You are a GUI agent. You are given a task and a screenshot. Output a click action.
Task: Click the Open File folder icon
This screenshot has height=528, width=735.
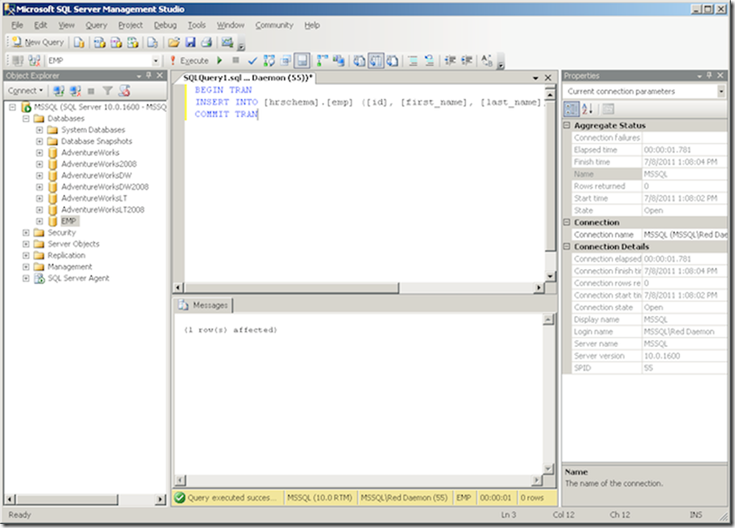[173, 43]
